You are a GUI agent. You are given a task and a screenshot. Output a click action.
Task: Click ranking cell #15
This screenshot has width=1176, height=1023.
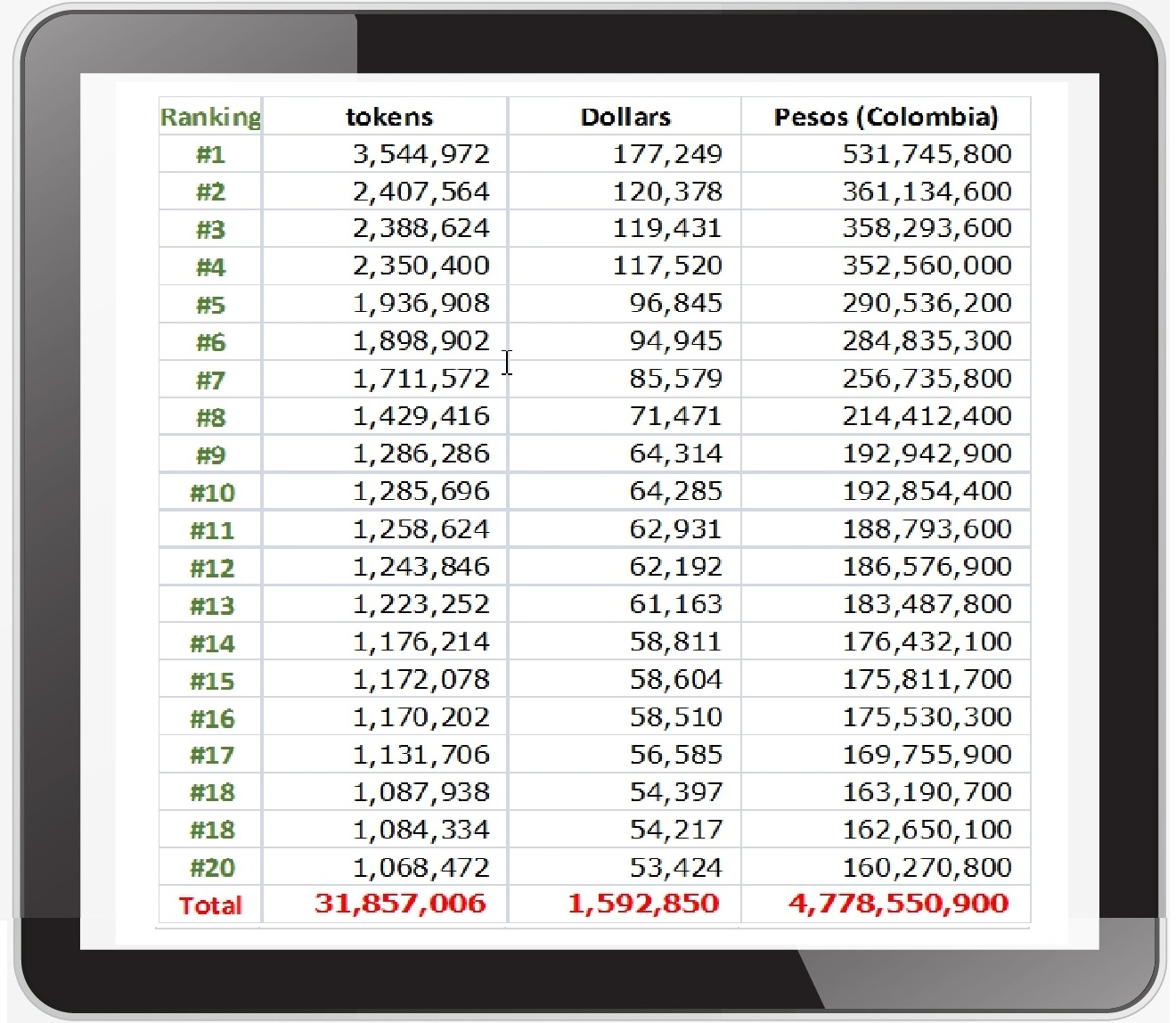[x=212, y=680]
